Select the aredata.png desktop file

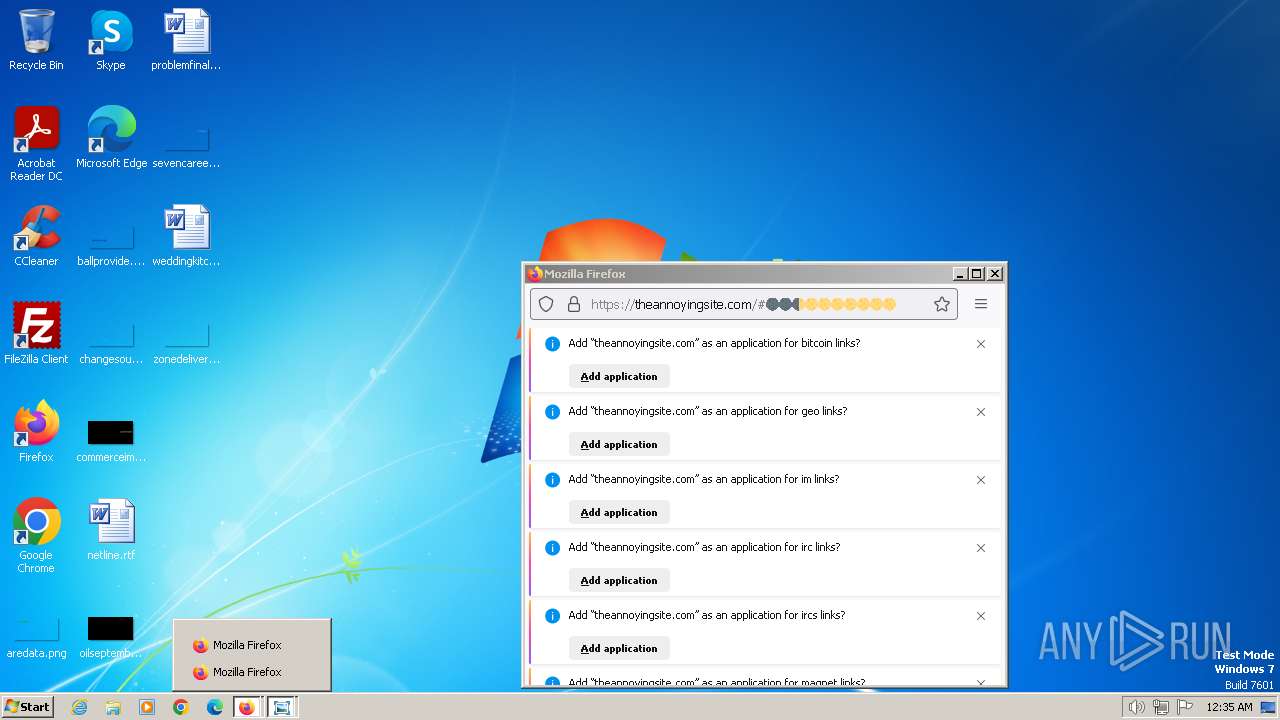click(x=36, y=636)
